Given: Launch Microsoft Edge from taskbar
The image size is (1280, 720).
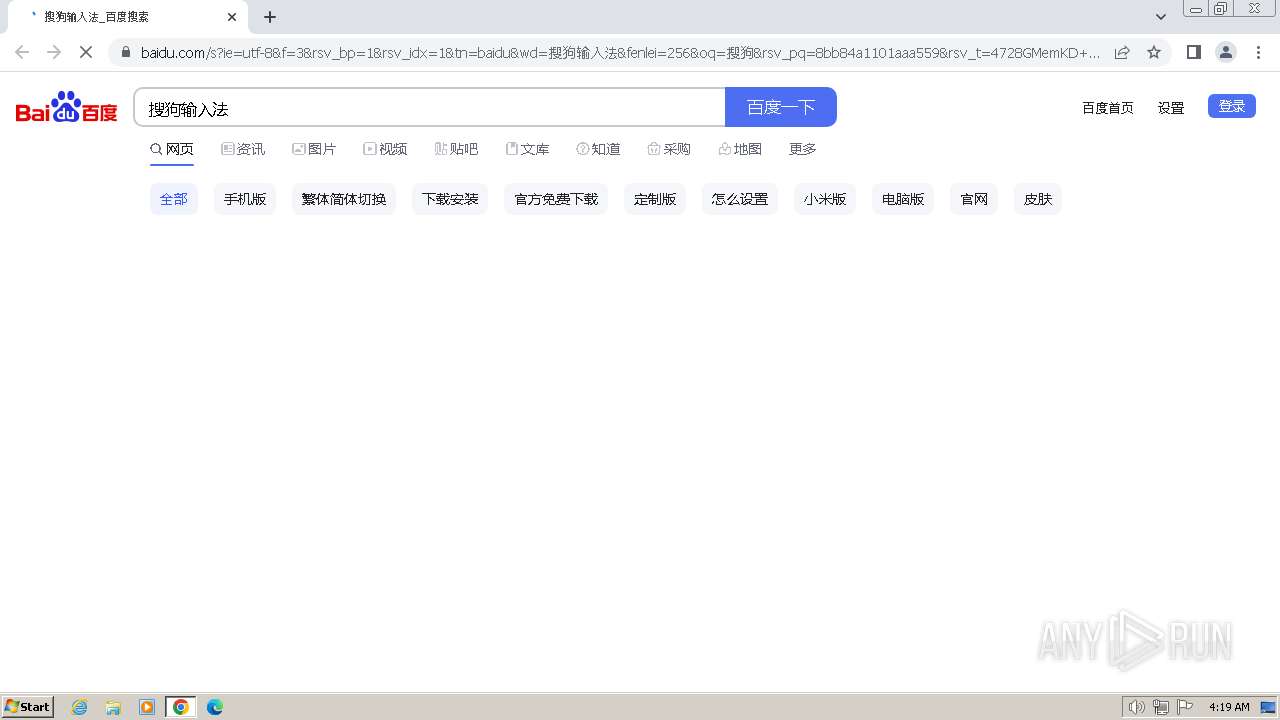Looking at the screenshot, I should [215, 707].
